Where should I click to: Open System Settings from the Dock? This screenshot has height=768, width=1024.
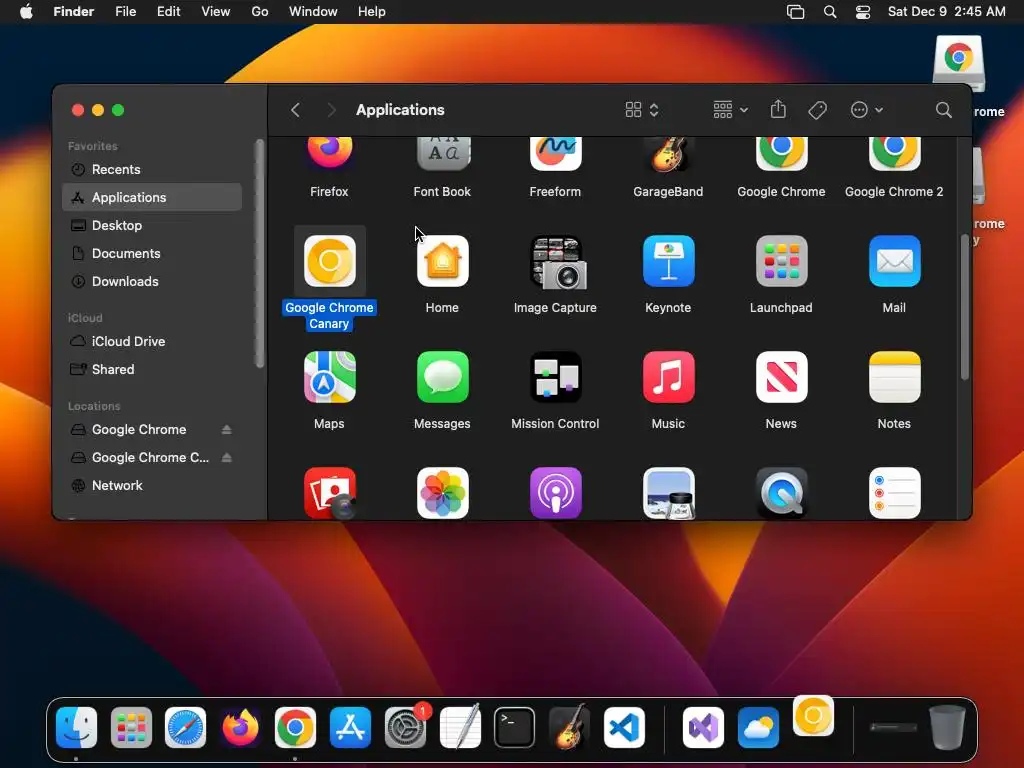click(x=405, y=727)
